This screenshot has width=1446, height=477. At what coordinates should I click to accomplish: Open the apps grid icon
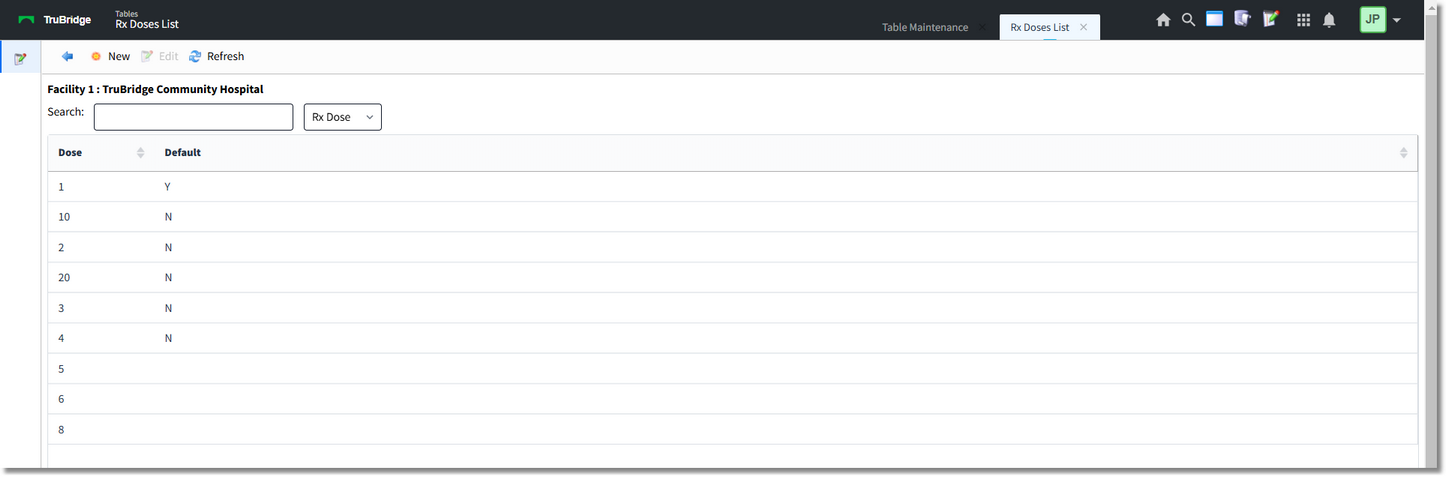pos(1303,20)
